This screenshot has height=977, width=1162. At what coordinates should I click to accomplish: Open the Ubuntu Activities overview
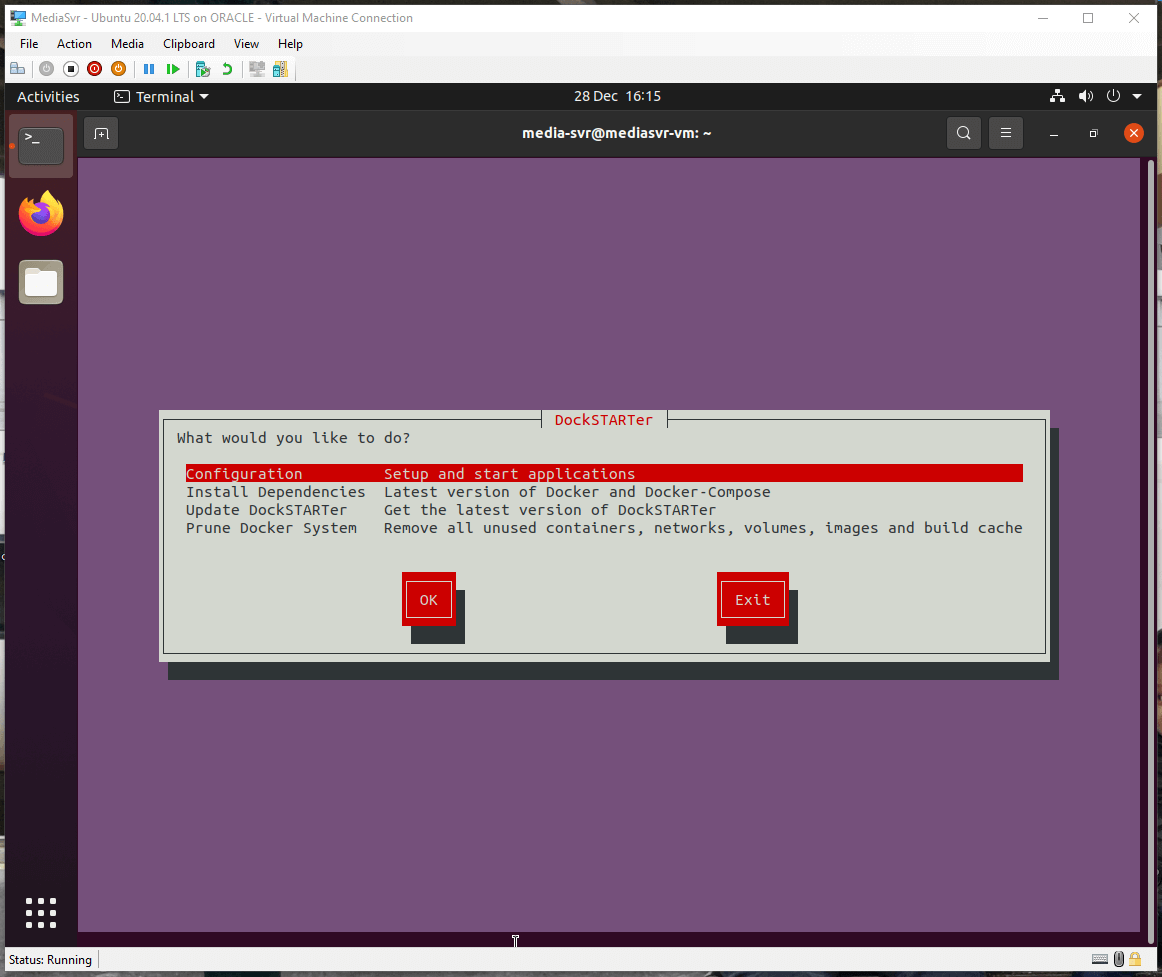48,96
